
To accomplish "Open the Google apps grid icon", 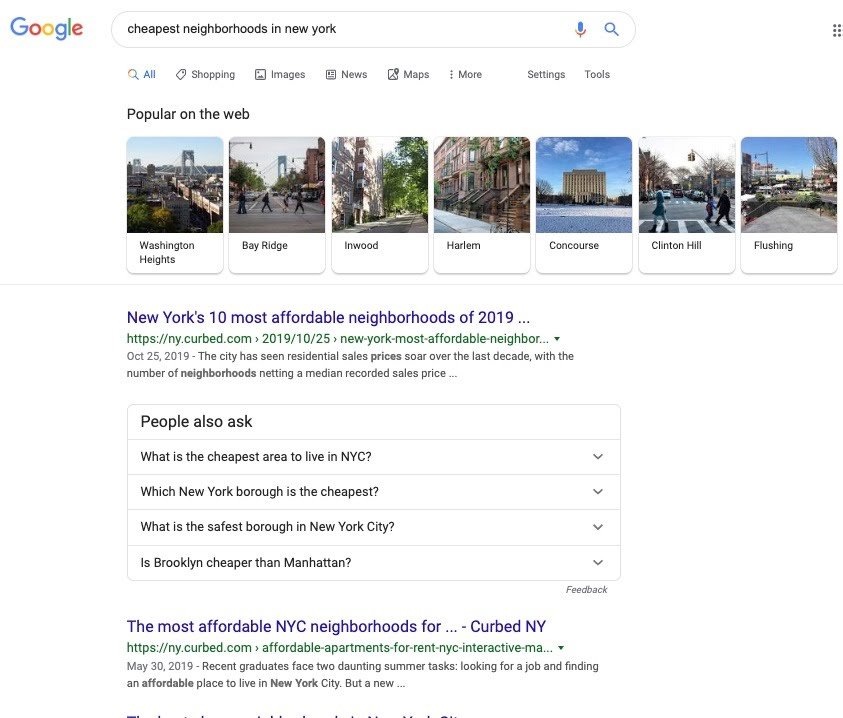I will click(x=837, y=30).
